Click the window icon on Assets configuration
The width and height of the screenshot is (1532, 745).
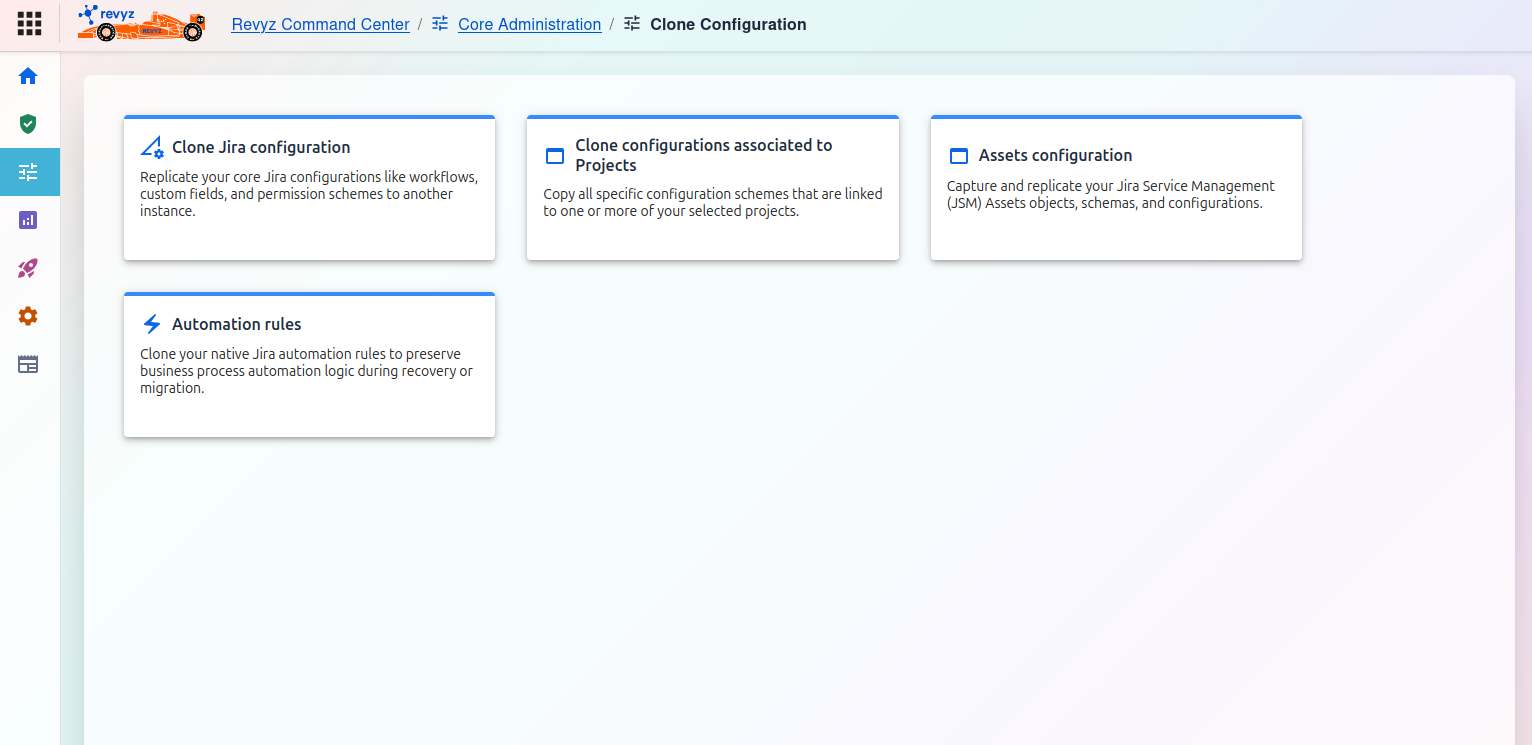tap(958, 156)
